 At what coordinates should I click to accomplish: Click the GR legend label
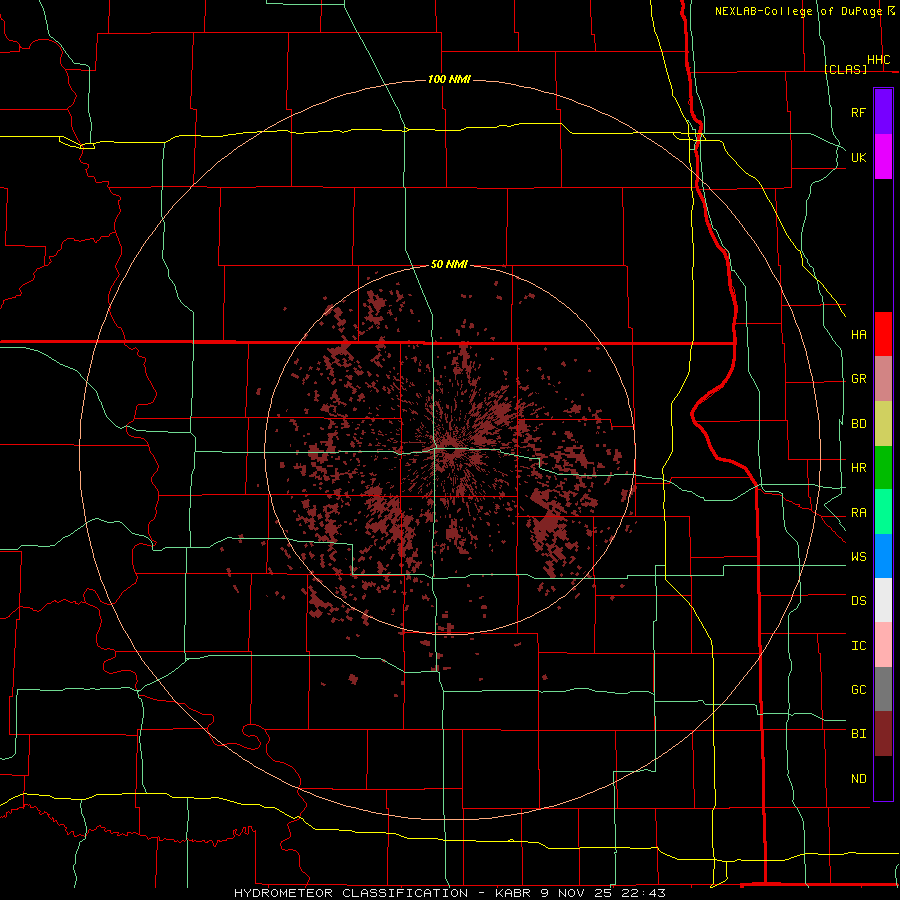point(858,379)
